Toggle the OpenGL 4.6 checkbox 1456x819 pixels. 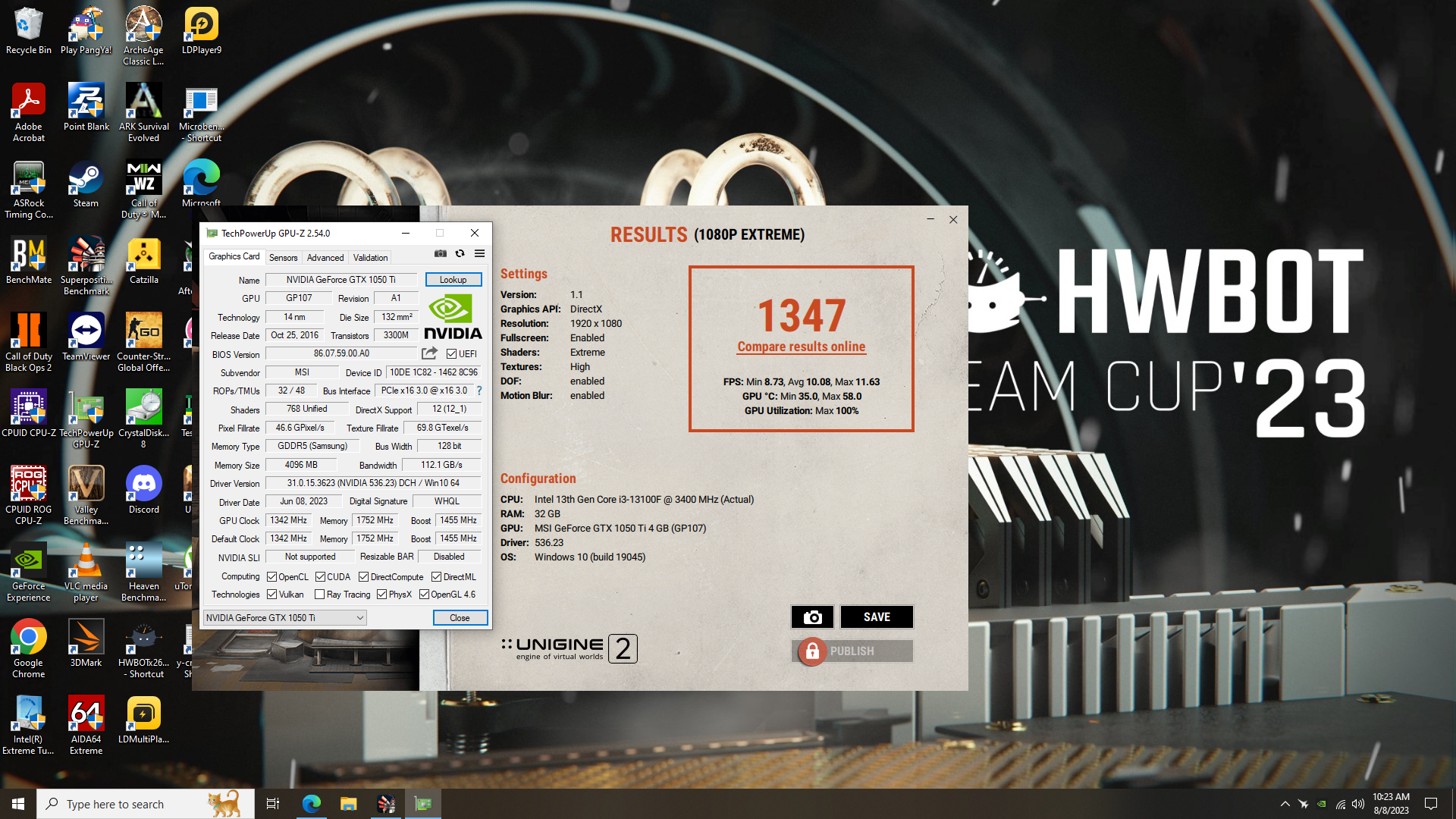pyautogui.click(x=424, y=595)
